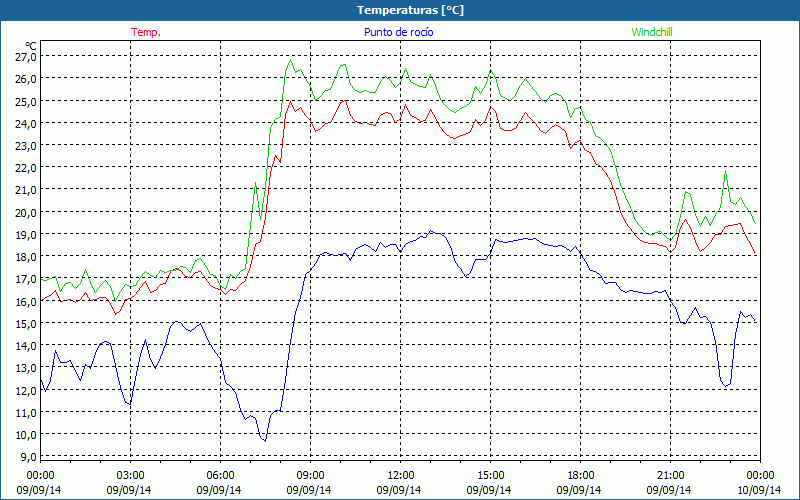Click the 03:00 time axis label

point(131,476)
